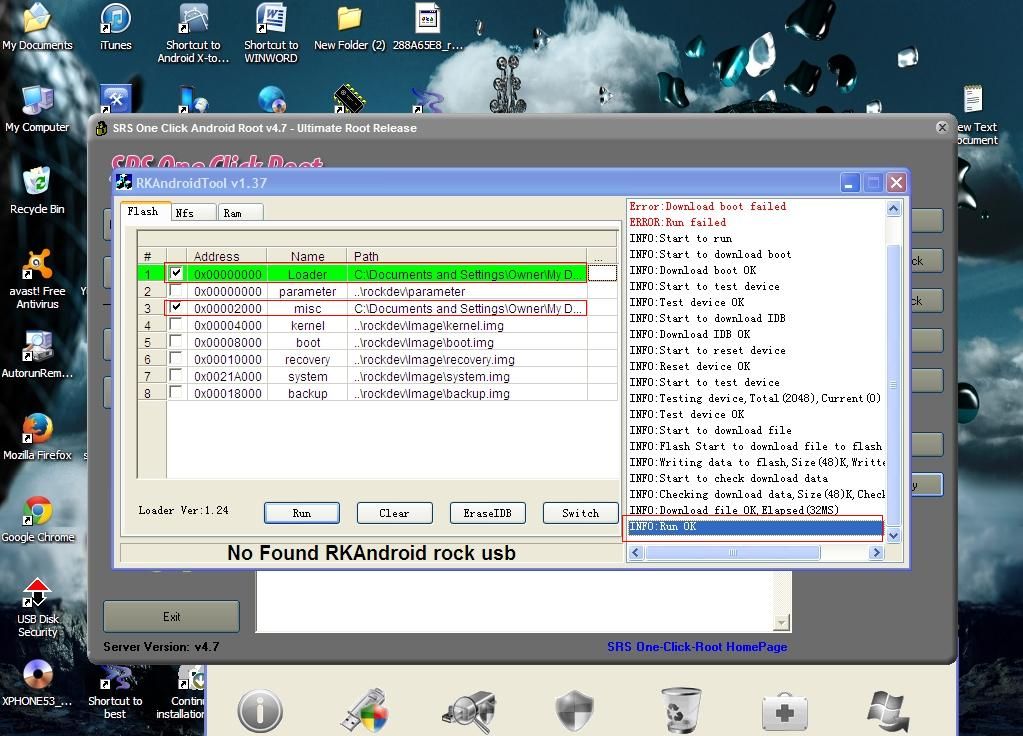Open the New Text Document desktop icon
The width and height of the screenshot is (1023, 736).
click(x=976, y=116)
